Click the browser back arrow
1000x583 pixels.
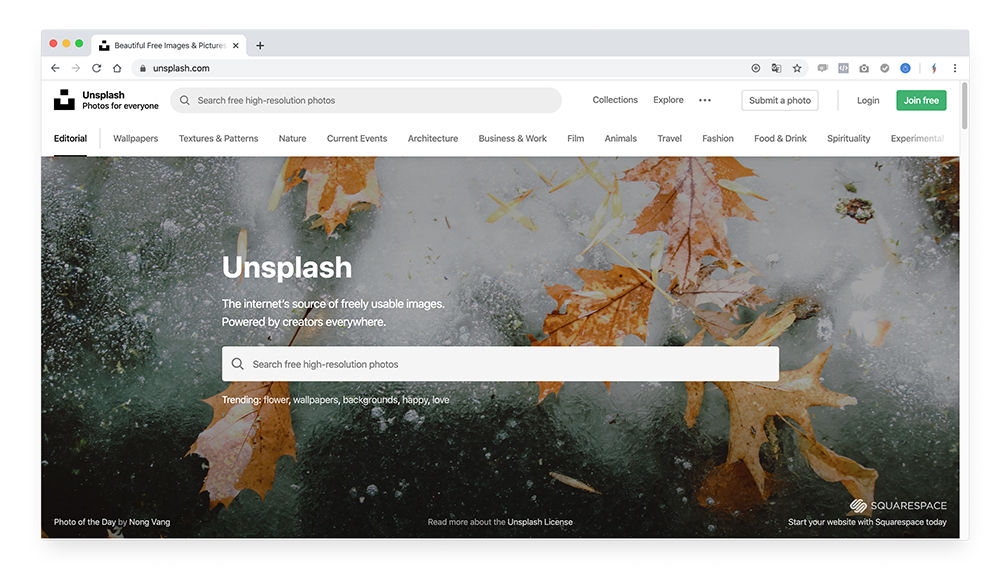click(x=55, y=68)
